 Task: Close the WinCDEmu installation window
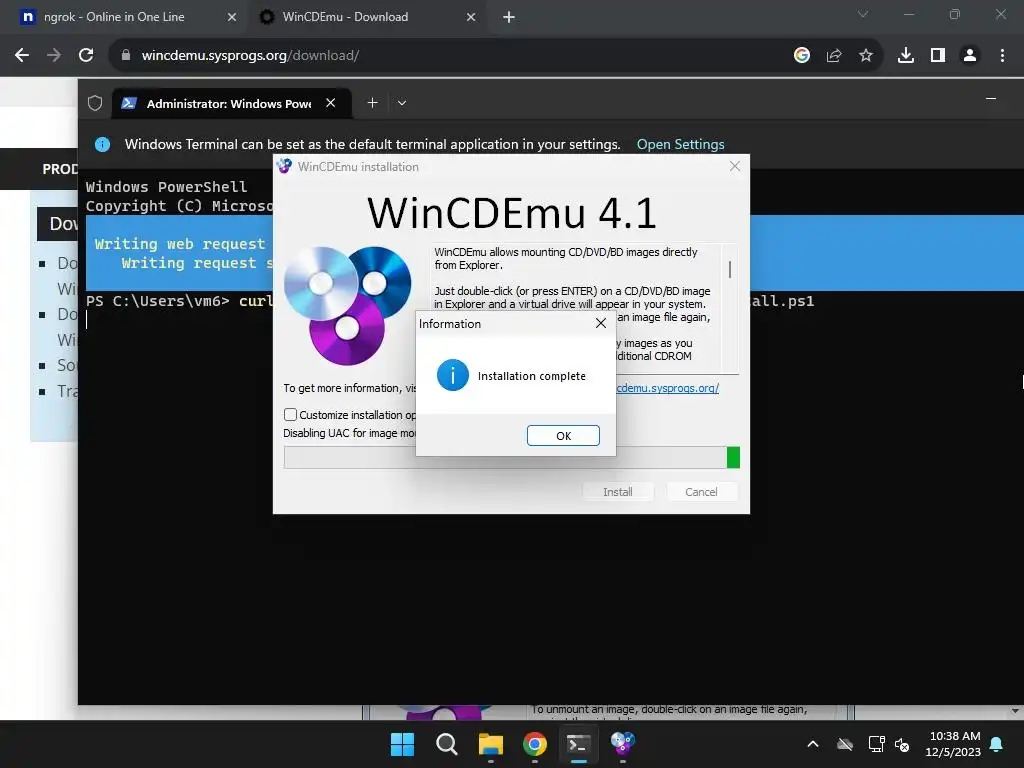pyautogui.click(x=735, y=167)
